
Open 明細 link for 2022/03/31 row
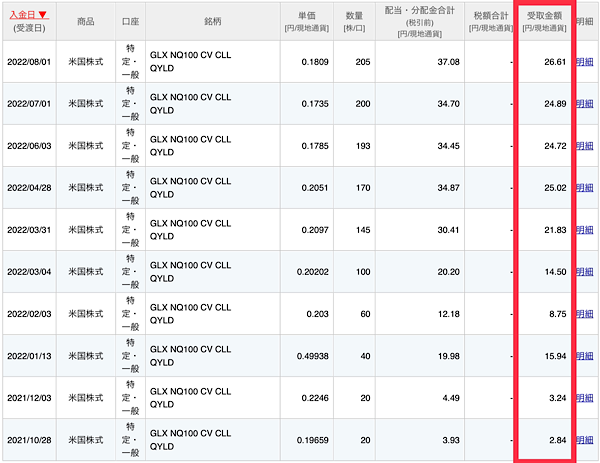pos(585,230)
